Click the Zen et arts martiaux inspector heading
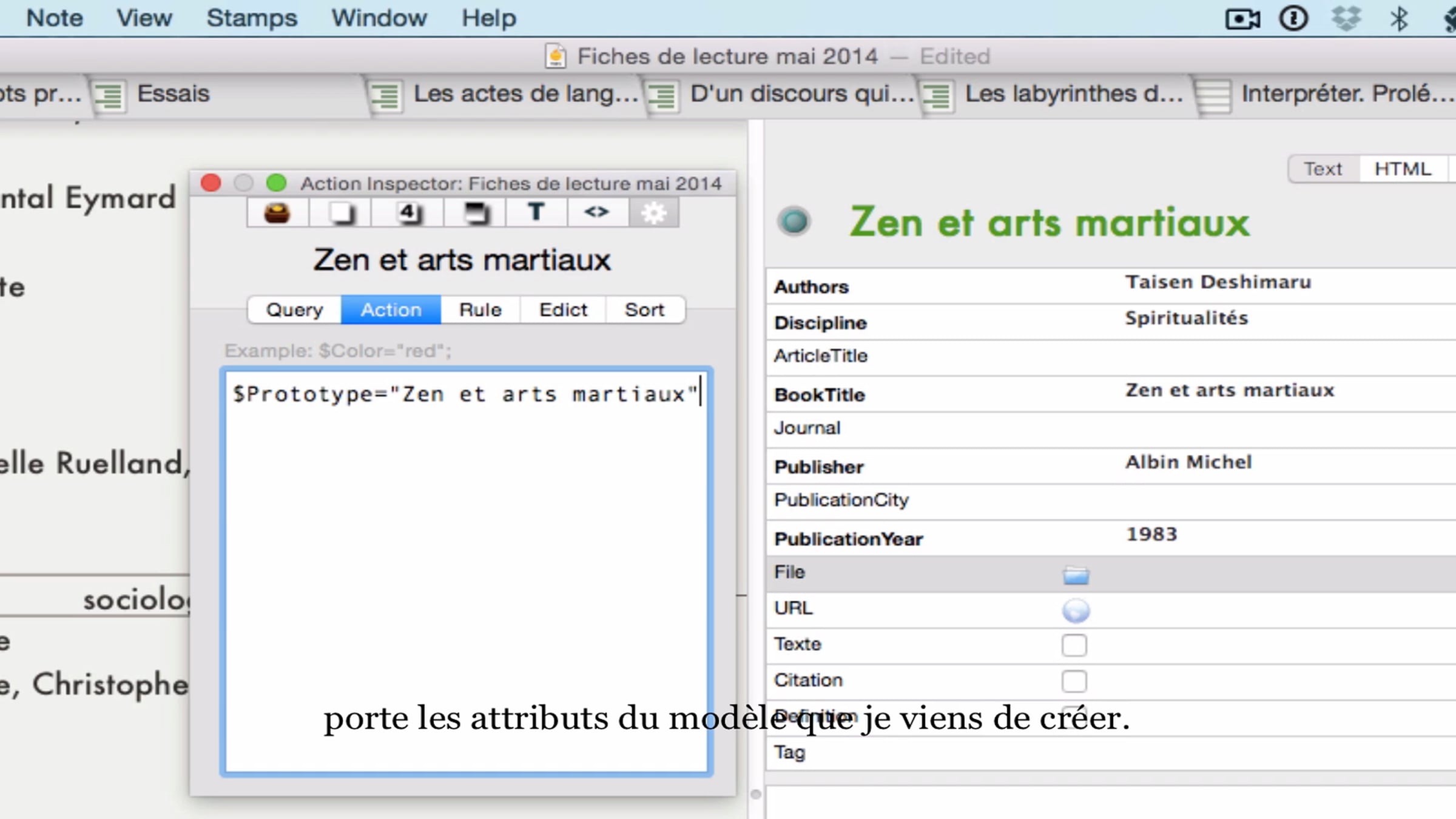The height and width of the screenshot is (819, 1456). tap(462, 261)
